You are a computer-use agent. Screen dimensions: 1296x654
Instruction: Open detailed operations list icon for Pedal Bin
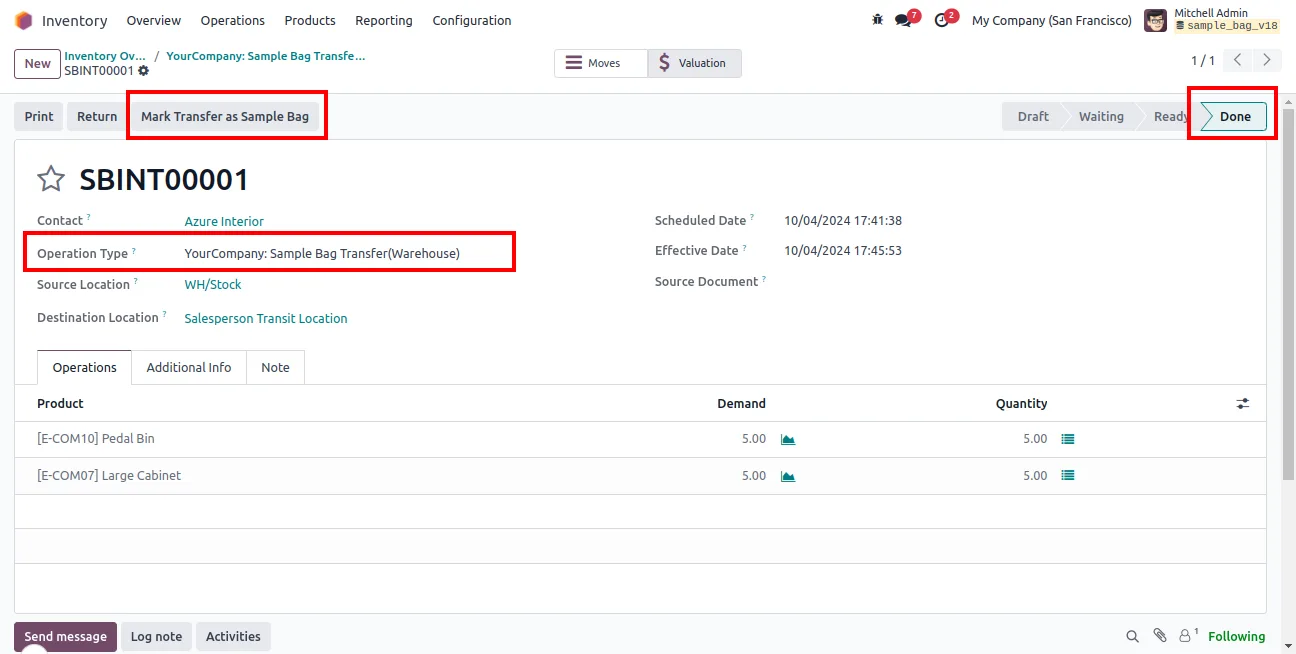click(1068, 439)
